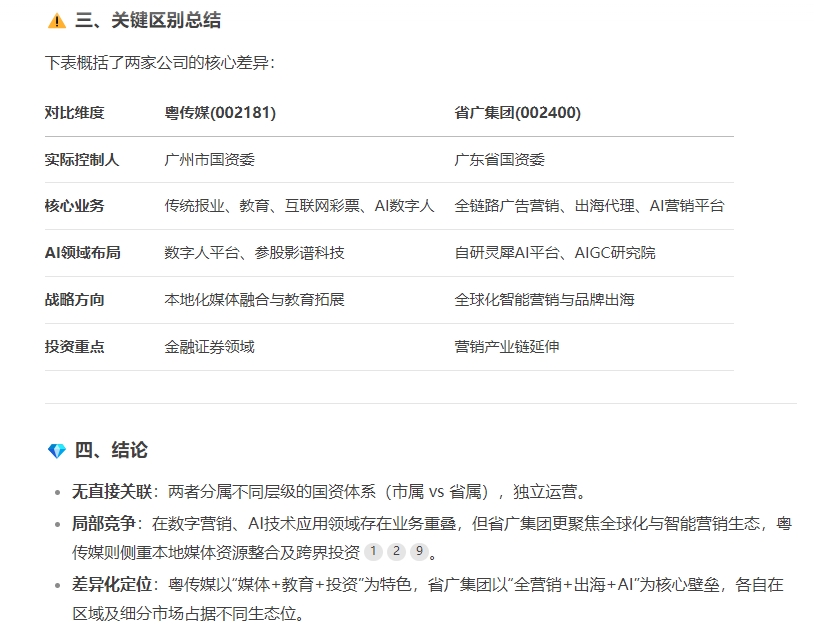Screen dimensions: 814x637
Task: Click cell 数字人平台、参股影谱科技
Action: click(254, 253)
